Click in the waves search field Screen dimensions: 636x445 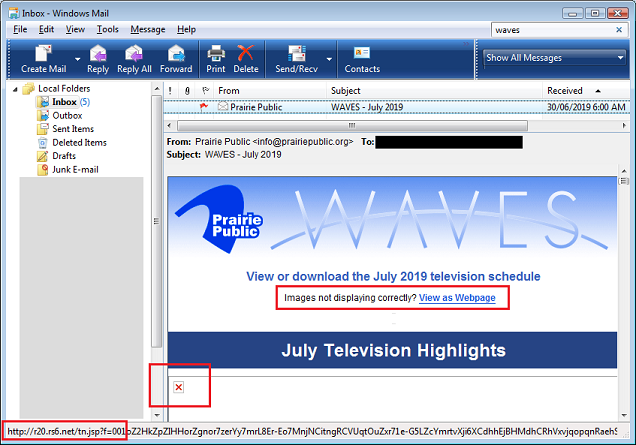point(552,30)
